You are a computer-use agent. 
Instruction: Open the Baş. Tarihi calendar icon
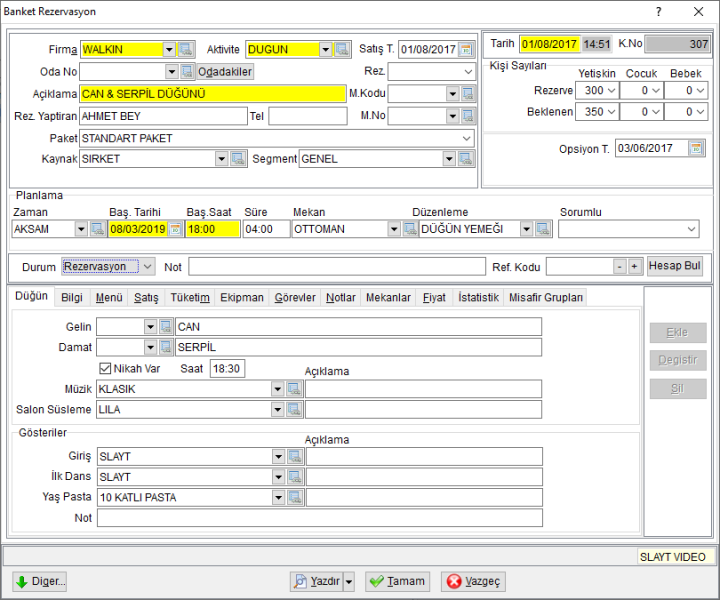pyautogui.click(x=175, y=229)
